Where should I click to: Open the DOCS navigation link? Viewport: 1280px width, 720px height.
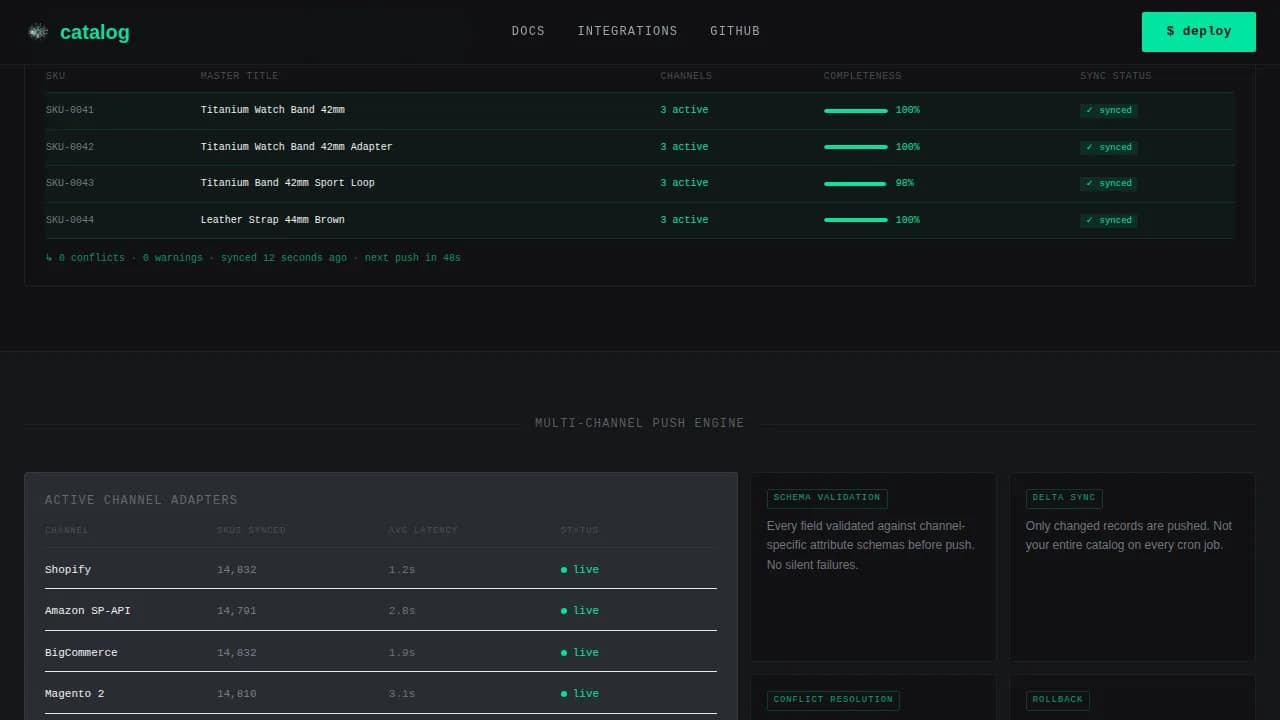pyautogui.click(x=528, y=31)
